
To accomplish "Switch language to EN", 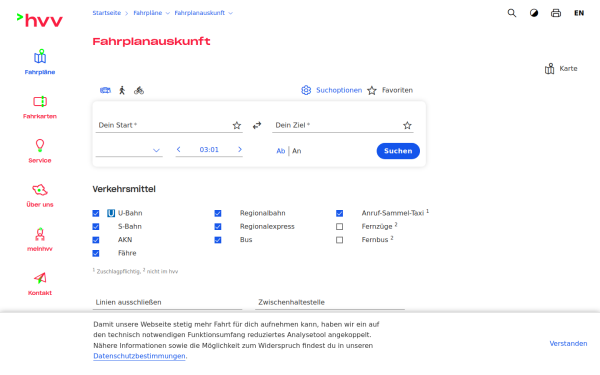I will pos(579,13).
